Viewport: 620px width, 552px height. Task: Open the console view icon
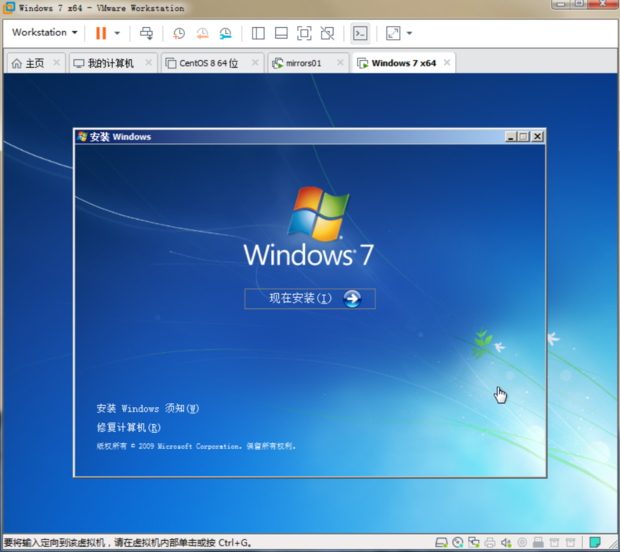click(x=360, y=33)
